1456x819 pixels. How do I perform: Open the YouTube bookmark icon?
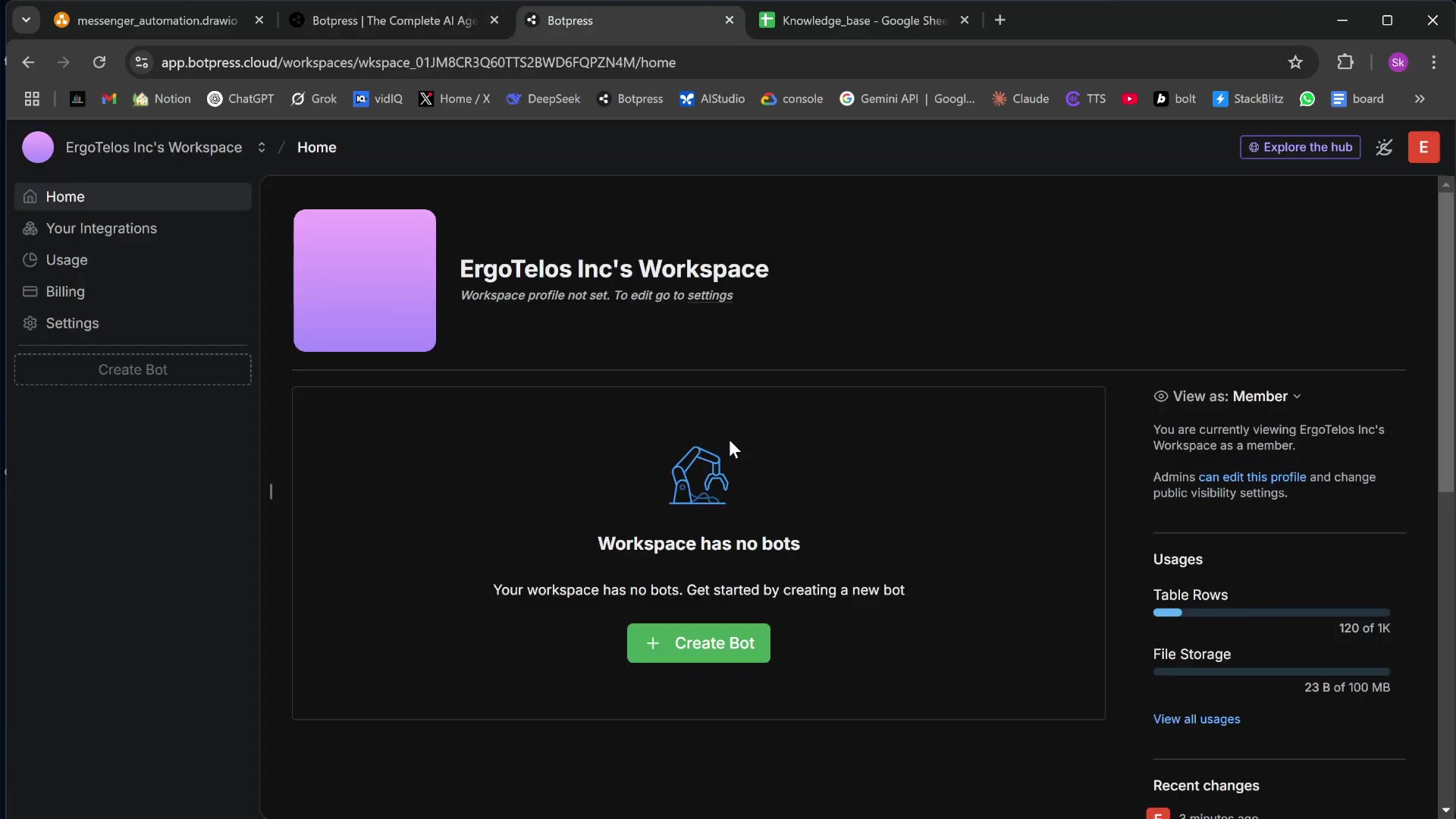(x=1130, y=99)
